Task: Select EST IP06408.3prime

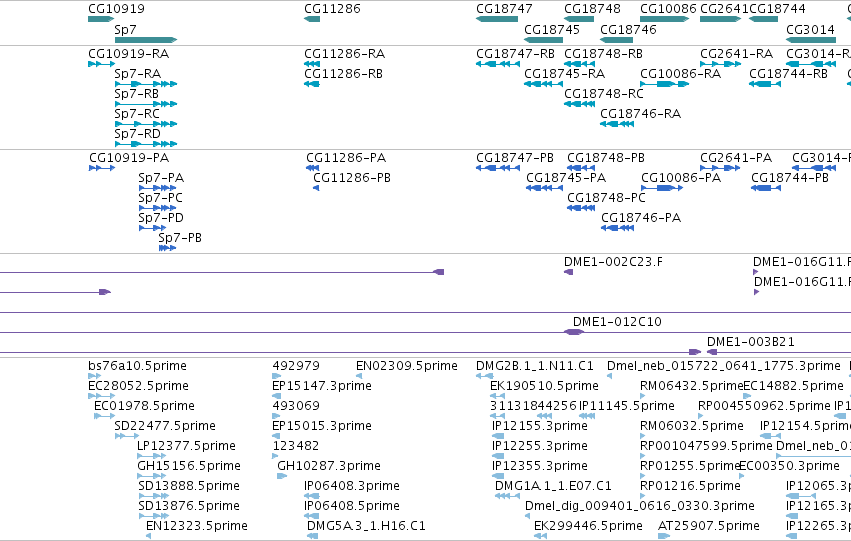Action: pyautogui.click(x=352, y=486)
